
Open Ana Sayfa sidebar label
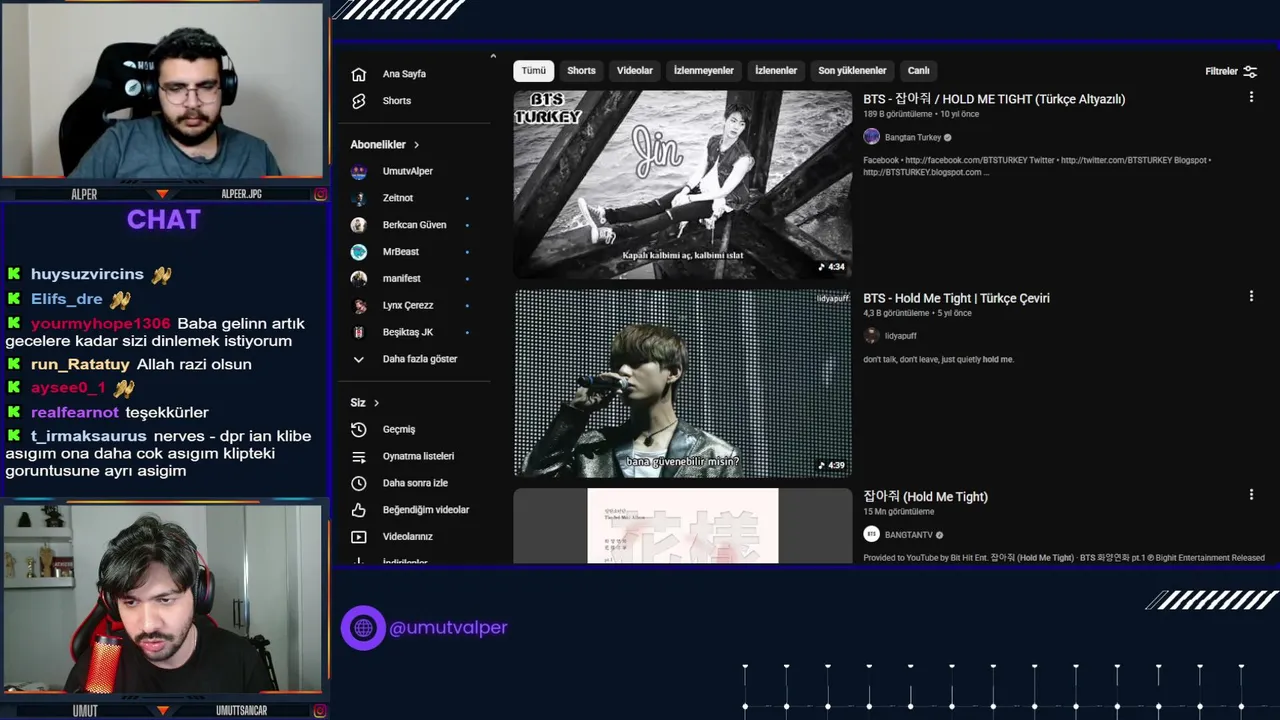coord(404,74)
